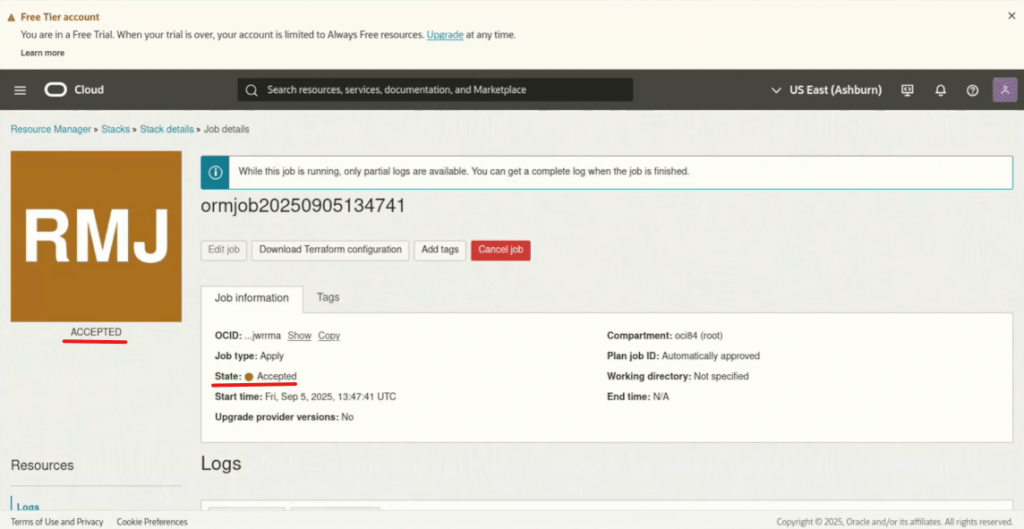Expand the US East (Ashburn) region dropdown
Viewport: 1024px width, 529px height.
coord(826,90)
